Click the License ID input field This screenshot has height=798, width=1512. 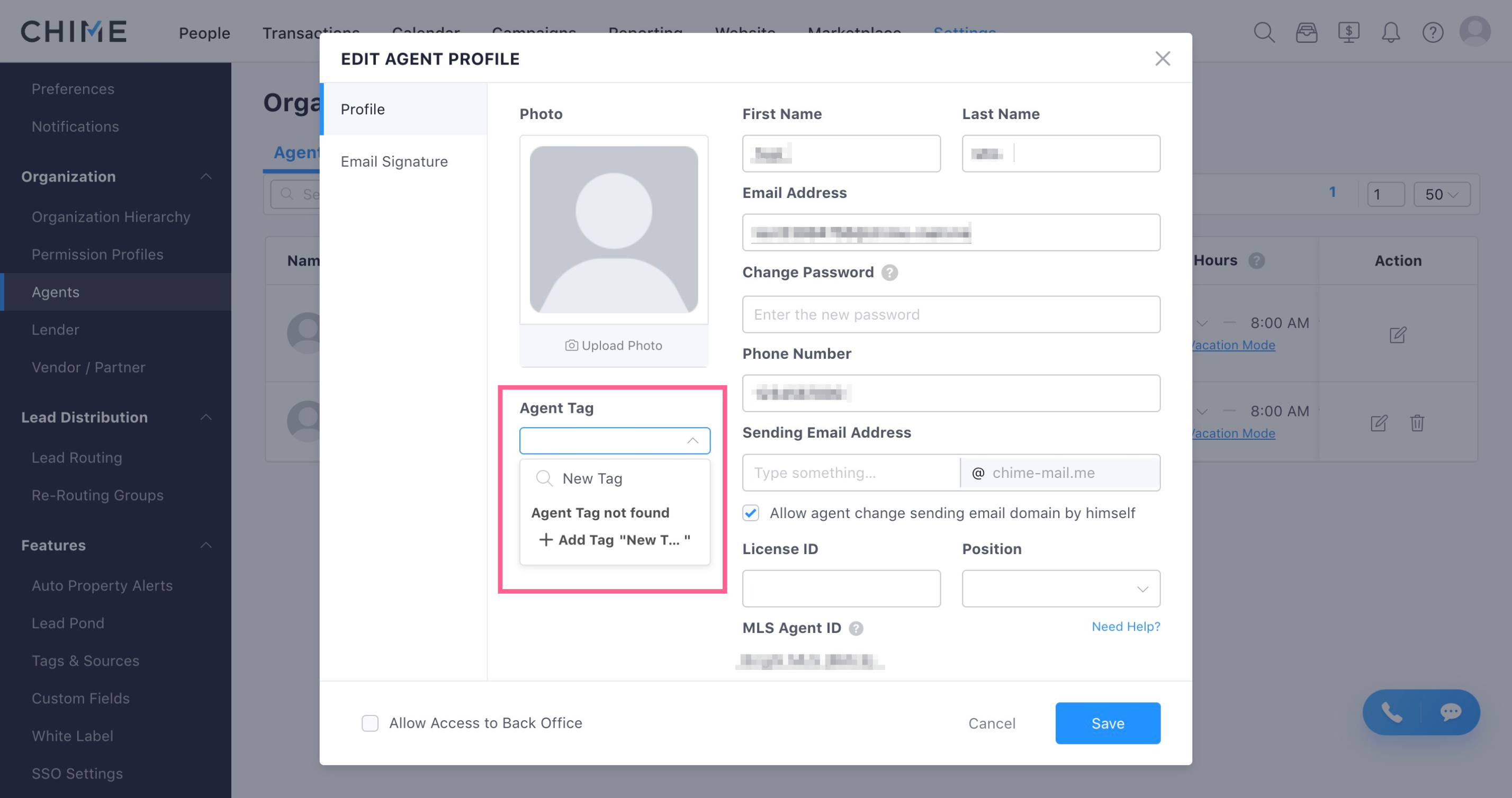[x=841, y=588]
